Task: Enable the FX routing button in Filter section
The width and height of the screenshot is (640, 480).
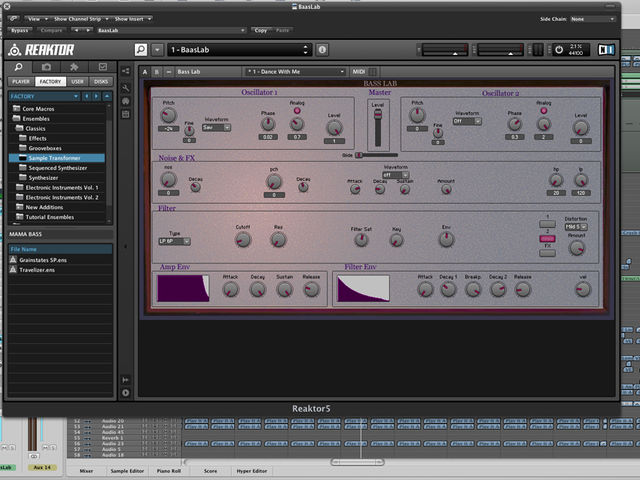Action: pos(547,253)
